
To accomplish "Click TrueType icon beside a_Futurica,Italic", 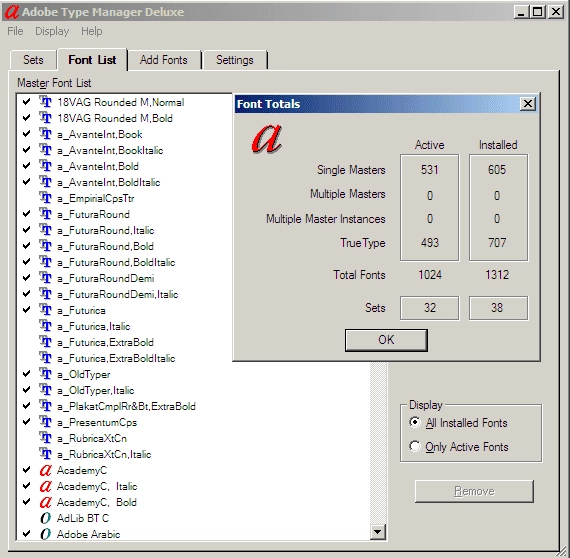I will [x=45, y=326].
